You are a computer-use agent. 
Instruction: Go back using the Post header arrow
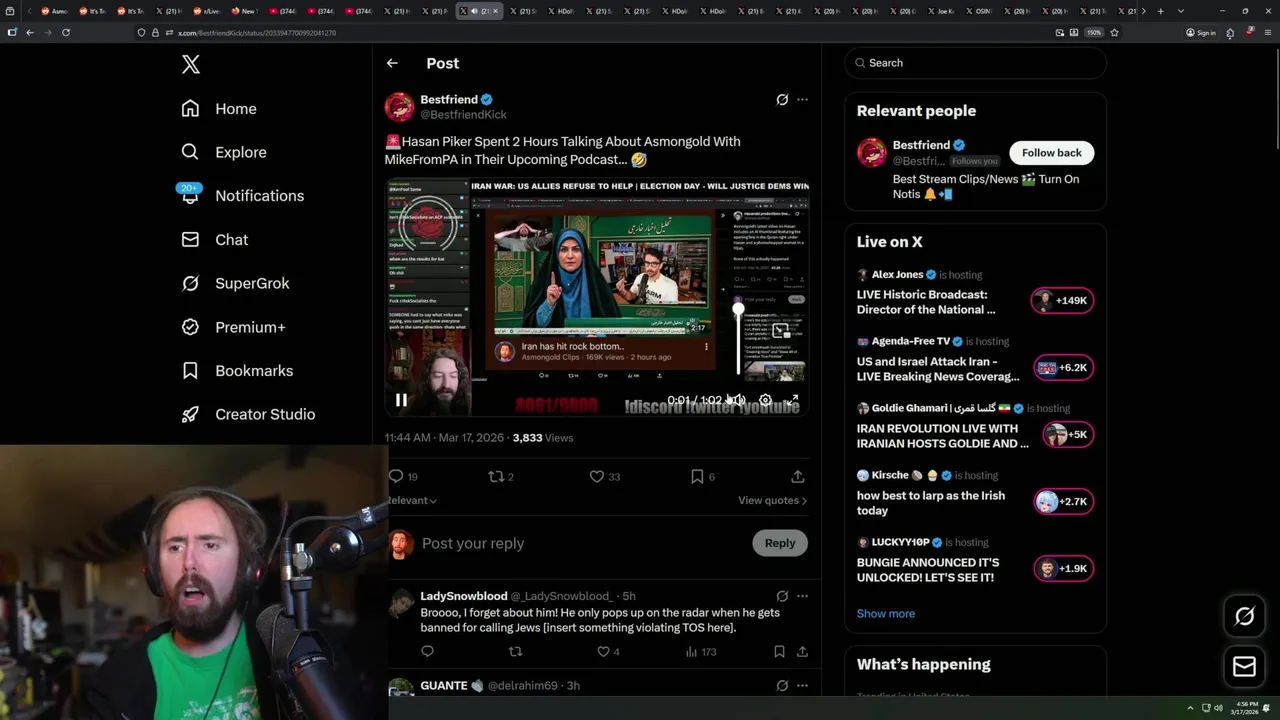[x=392, y=63]
